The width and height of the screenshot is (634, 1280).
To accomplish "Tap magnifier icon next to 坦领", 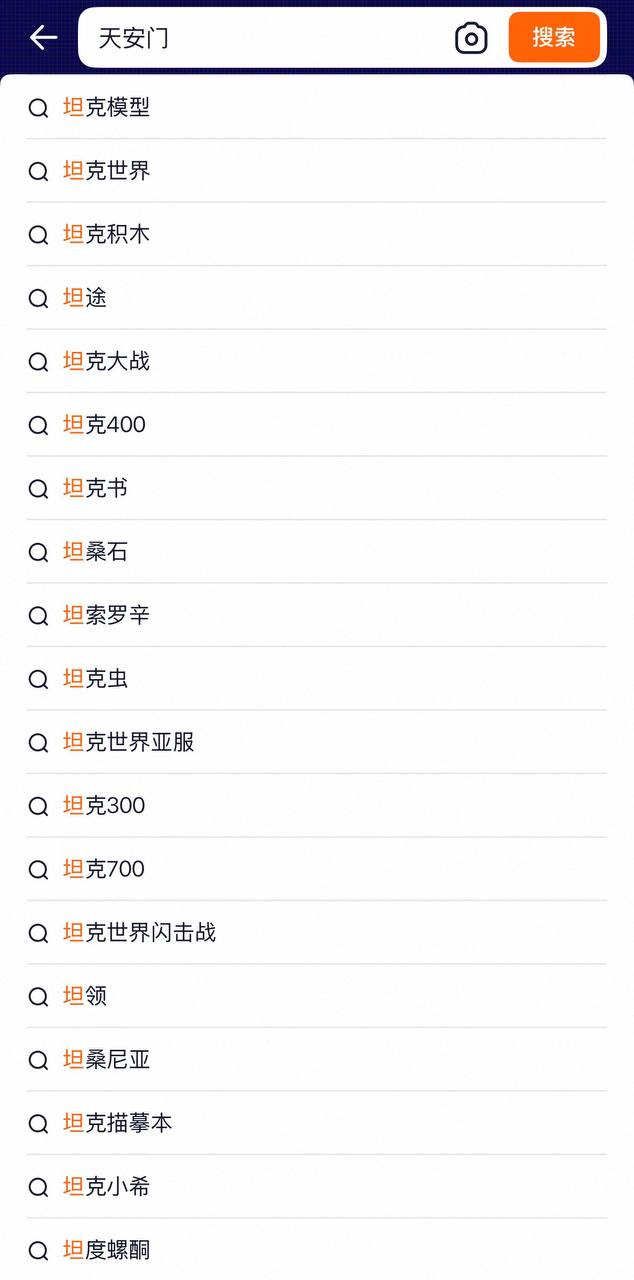I will point(38,997).
